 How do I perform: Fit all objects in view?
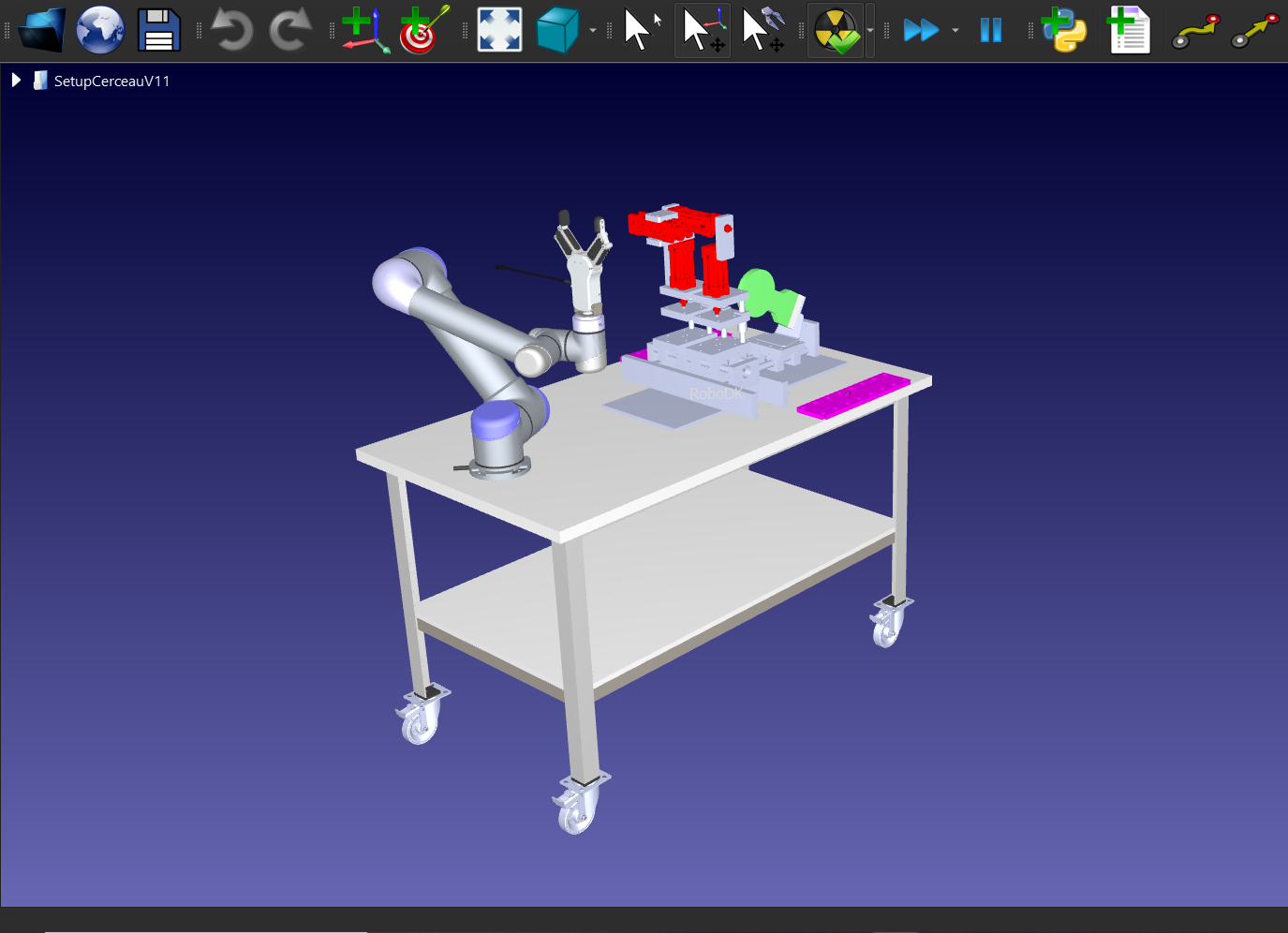[499, 30]
